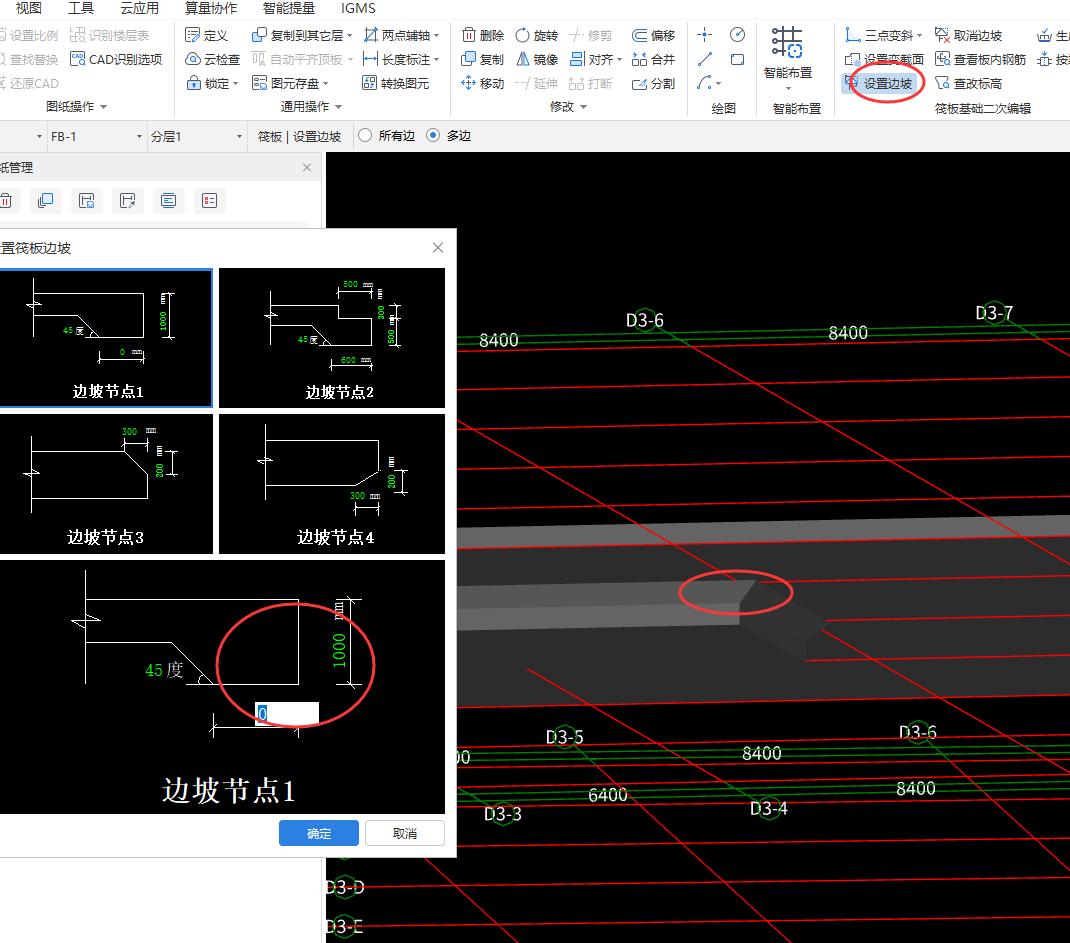Select the 分割 tool
The image size is (1070, 943).
tap(653, 83)
